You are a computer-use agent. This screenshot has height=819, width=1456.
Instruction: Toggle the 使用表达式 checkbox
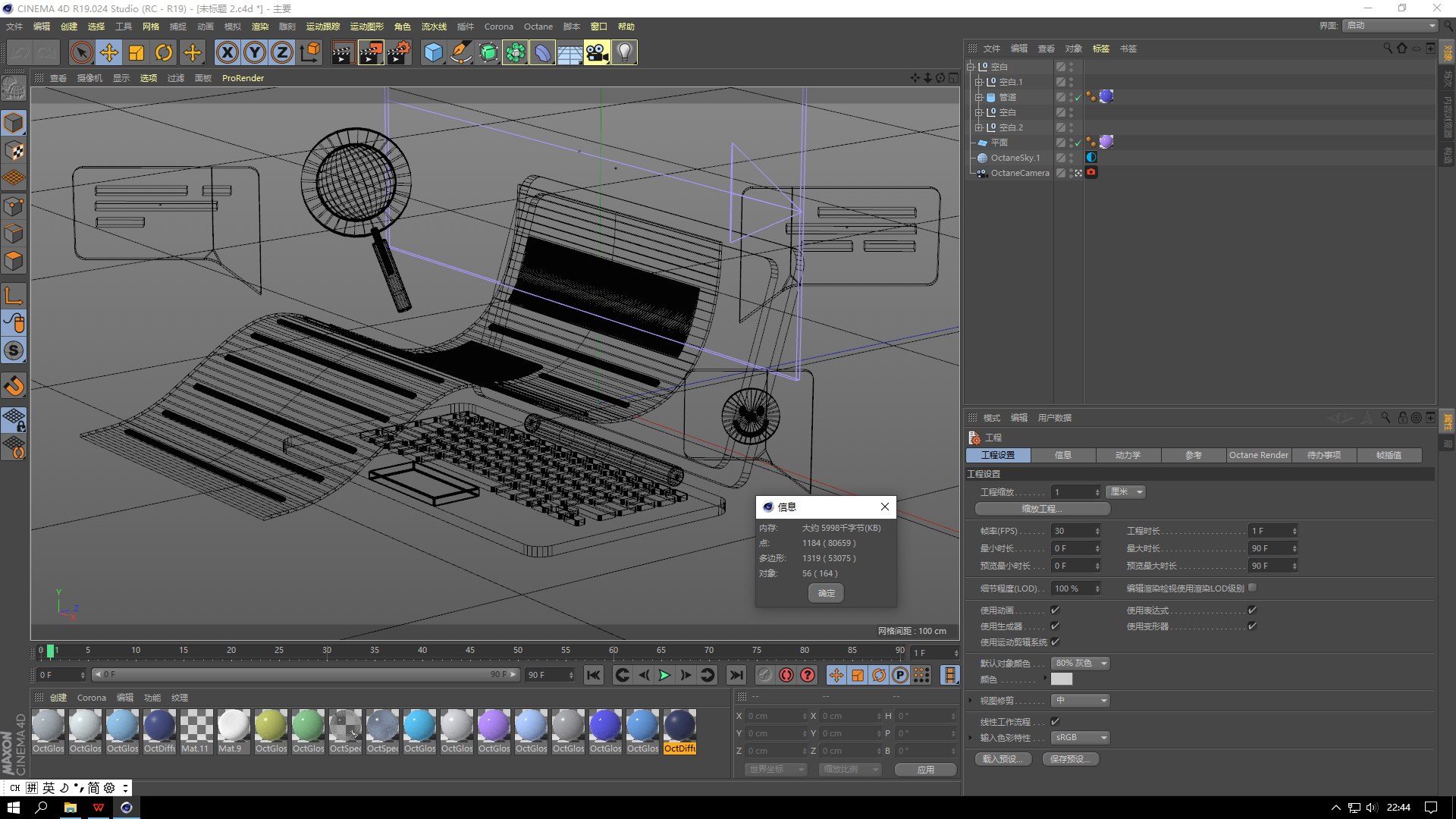tap(1252, 610)
